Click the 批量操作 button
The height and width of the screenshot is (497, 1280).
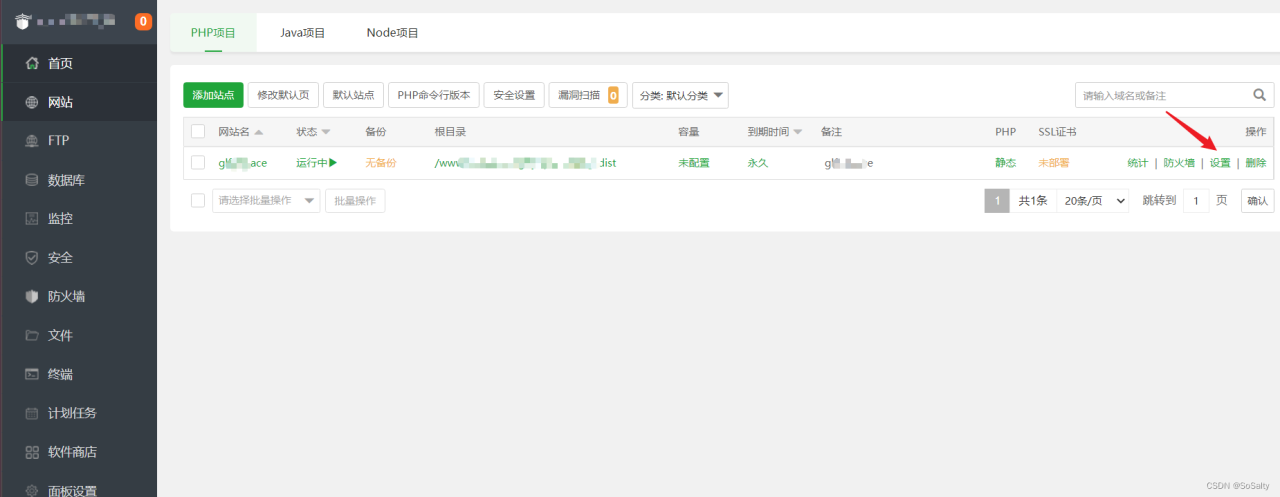pos(355,200)
